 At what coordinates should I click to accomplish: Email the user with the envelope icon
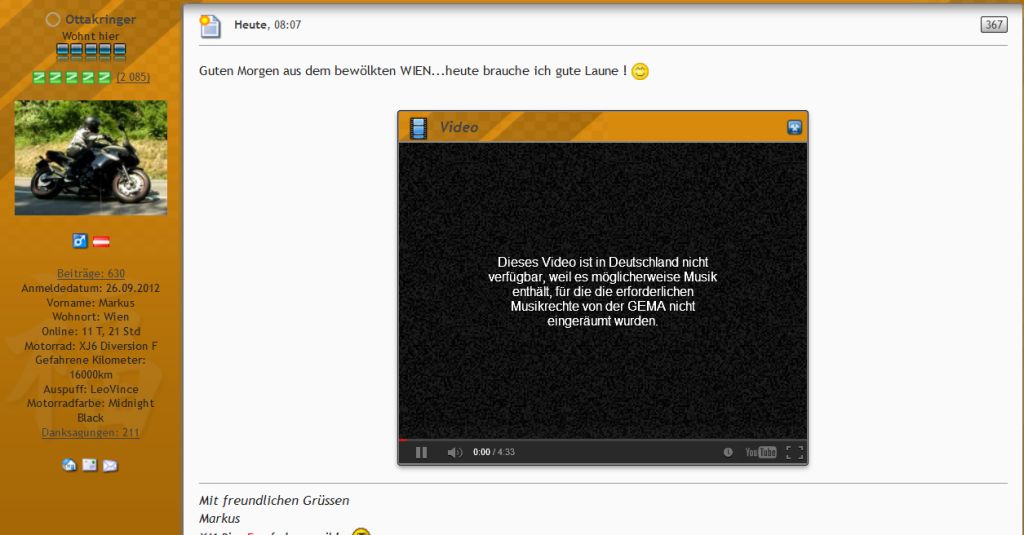[110, 465]
